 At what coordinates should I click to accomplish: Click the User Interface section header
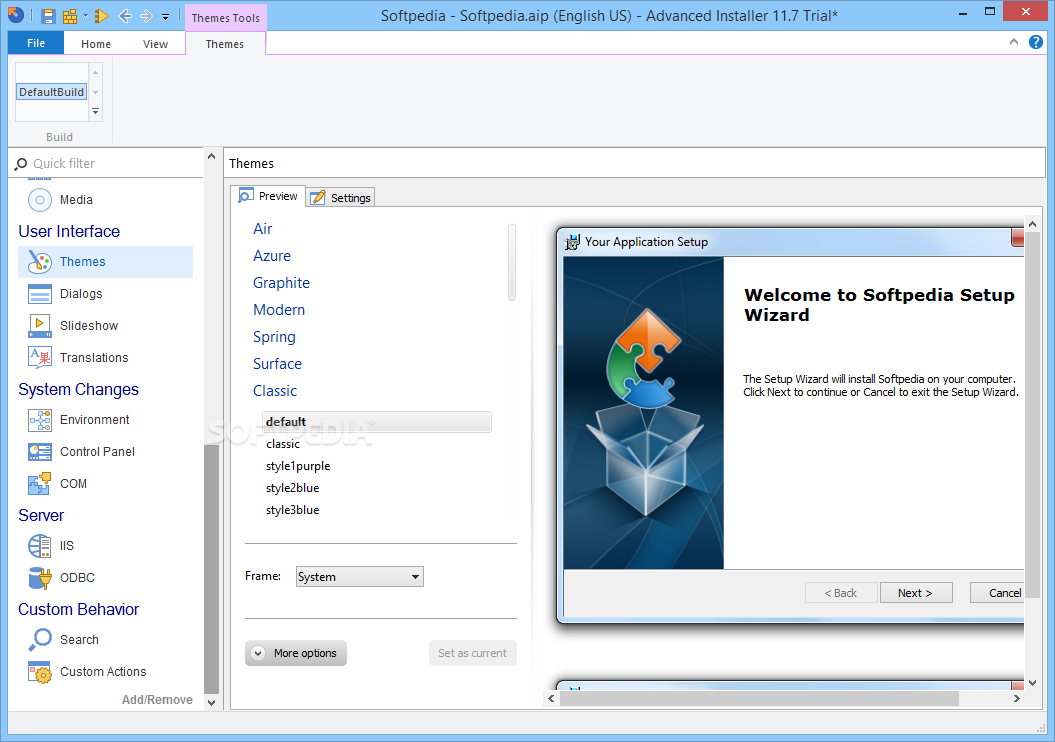click(69, 231)
